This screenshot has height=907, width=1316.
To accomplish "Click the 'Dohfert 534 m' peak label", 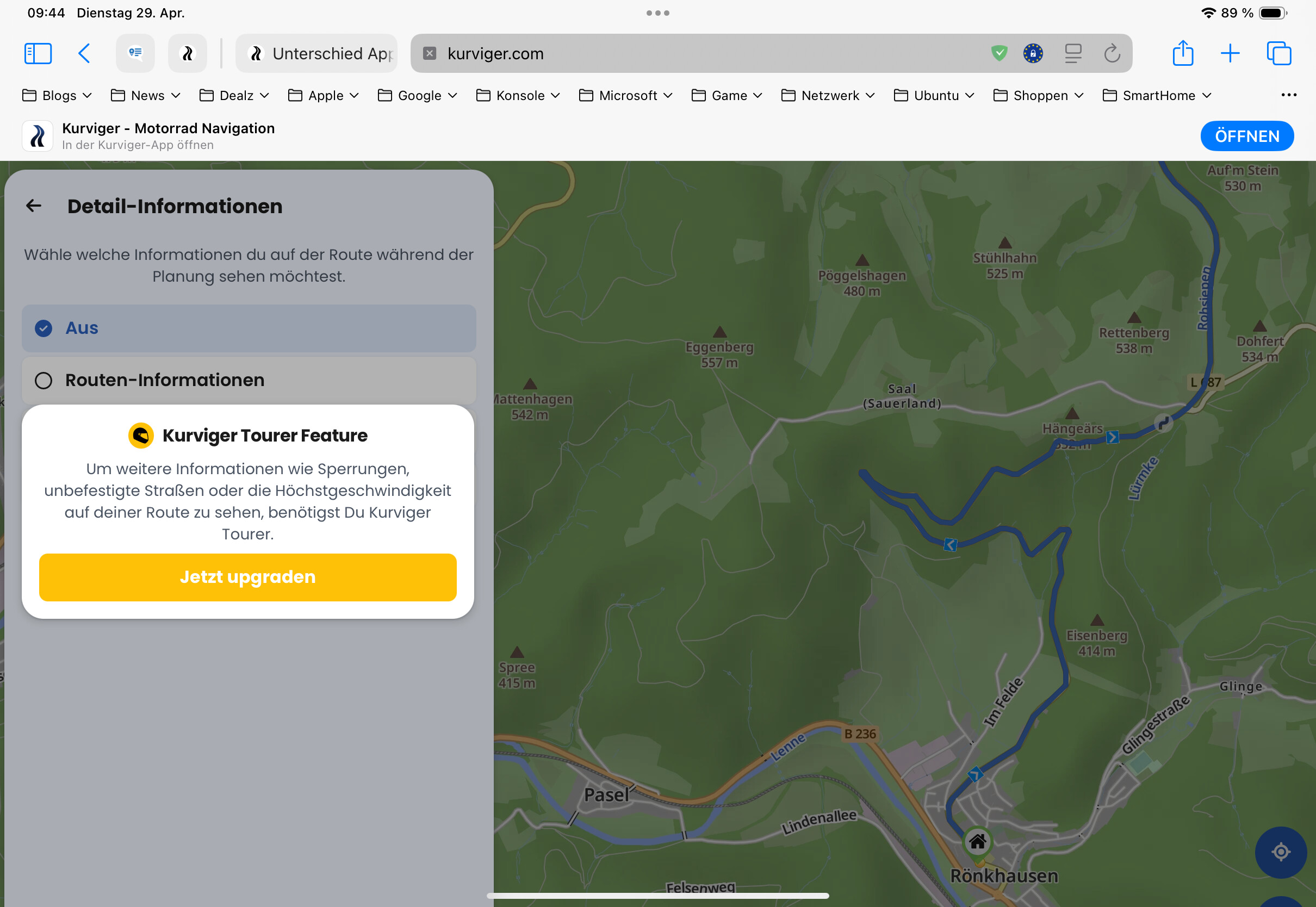I will 1260,349.
